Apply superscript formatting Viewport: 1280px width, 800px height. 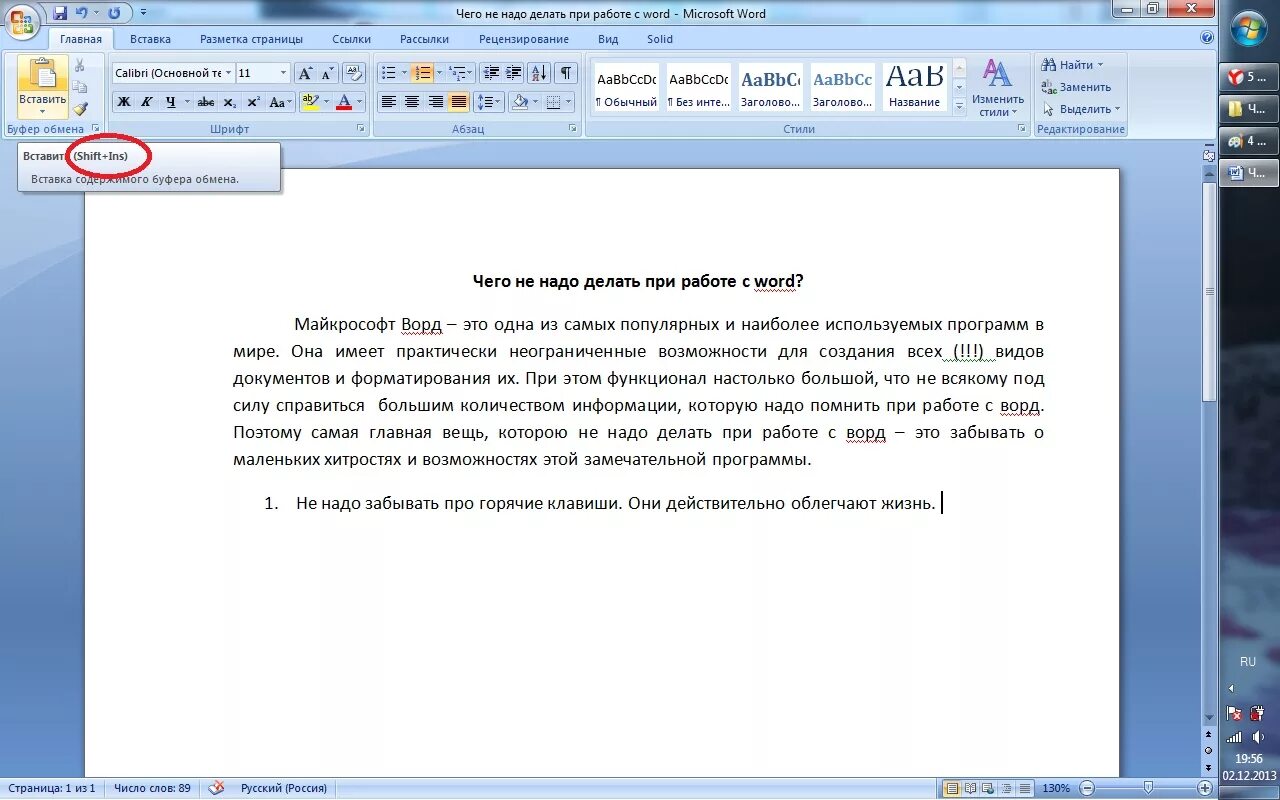point(253,102)
